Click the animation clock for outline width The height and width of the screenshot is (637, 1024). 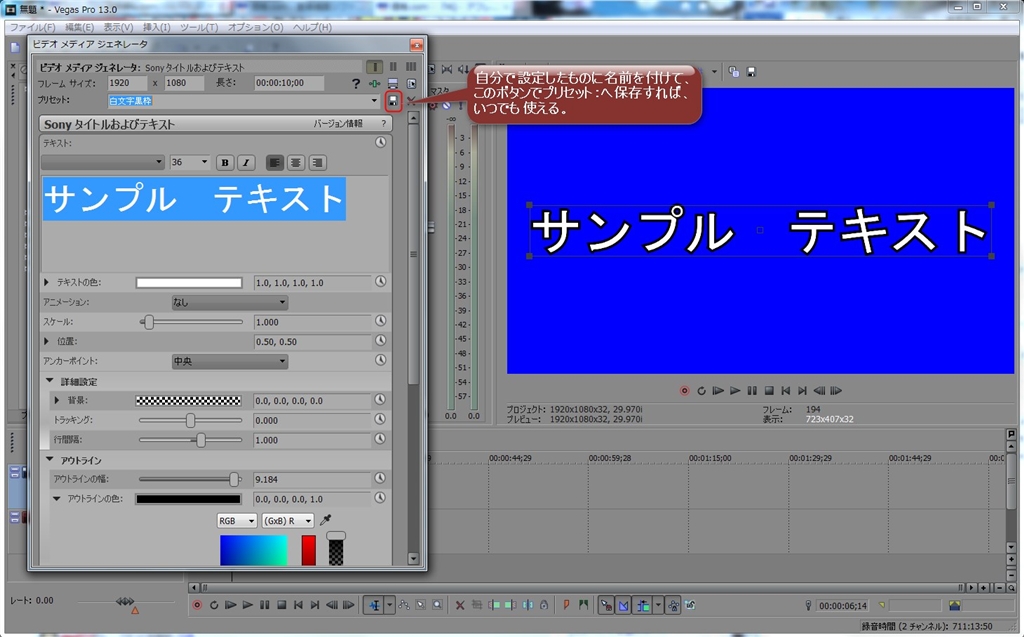[x=380, y=478]
